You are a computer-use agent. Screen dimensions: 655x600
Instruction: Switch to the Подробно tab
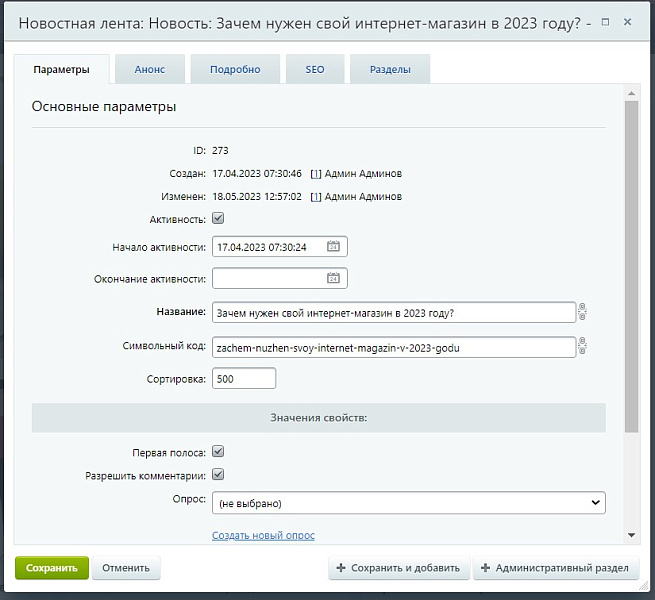click(235, 69)
